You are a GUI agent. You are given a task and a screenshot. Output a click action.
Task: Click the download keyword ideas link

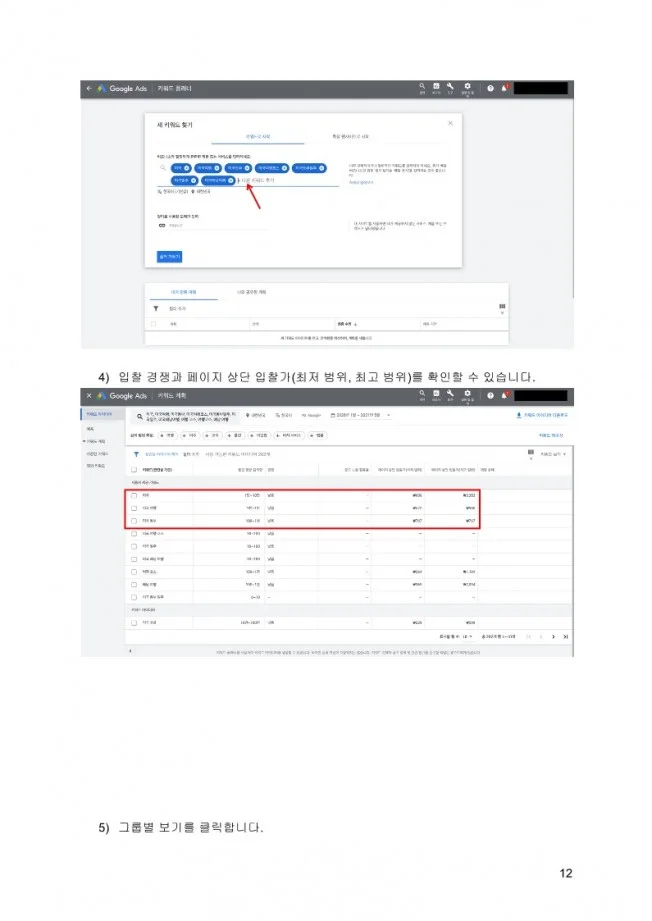tap(542, 415)
